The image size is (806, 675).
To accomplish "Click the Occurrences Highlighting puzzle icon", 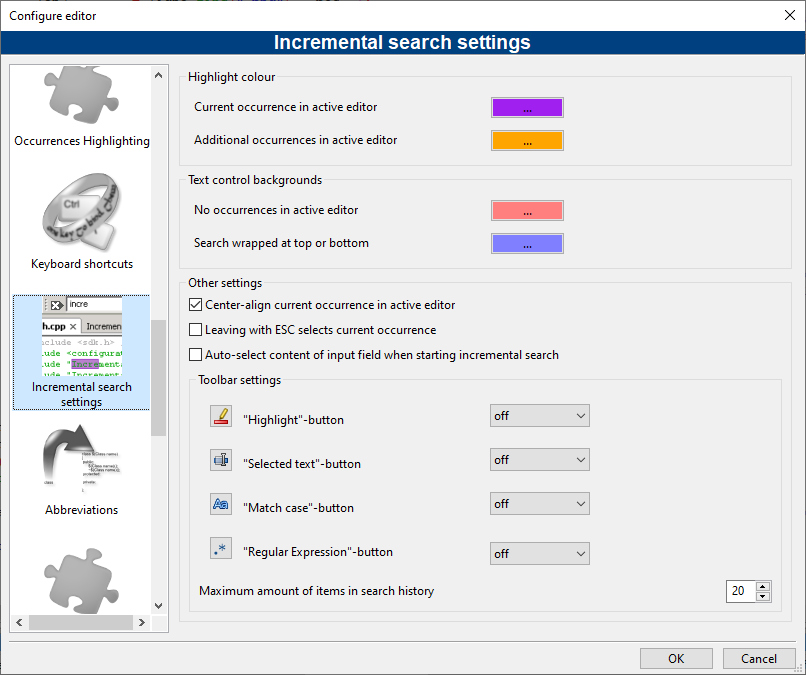I will click(81, 96).
